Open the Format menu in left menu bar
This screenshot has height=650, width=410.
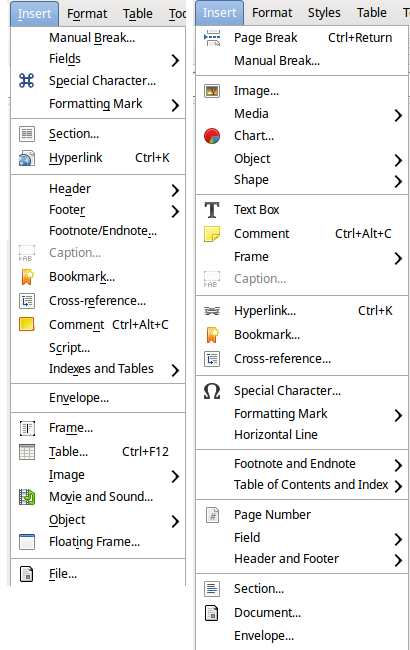[87, 14]
